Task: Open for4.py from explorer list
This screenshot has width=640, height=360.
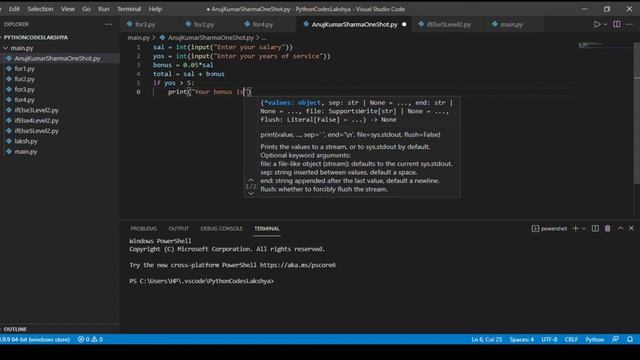Action: (24, 100)
